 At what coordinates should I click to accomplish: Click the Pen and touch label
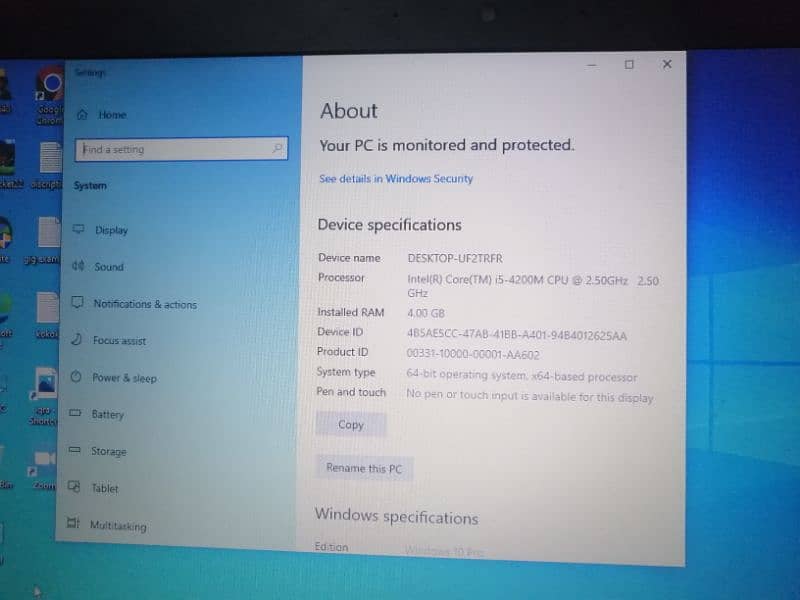[x=351, y=392]
